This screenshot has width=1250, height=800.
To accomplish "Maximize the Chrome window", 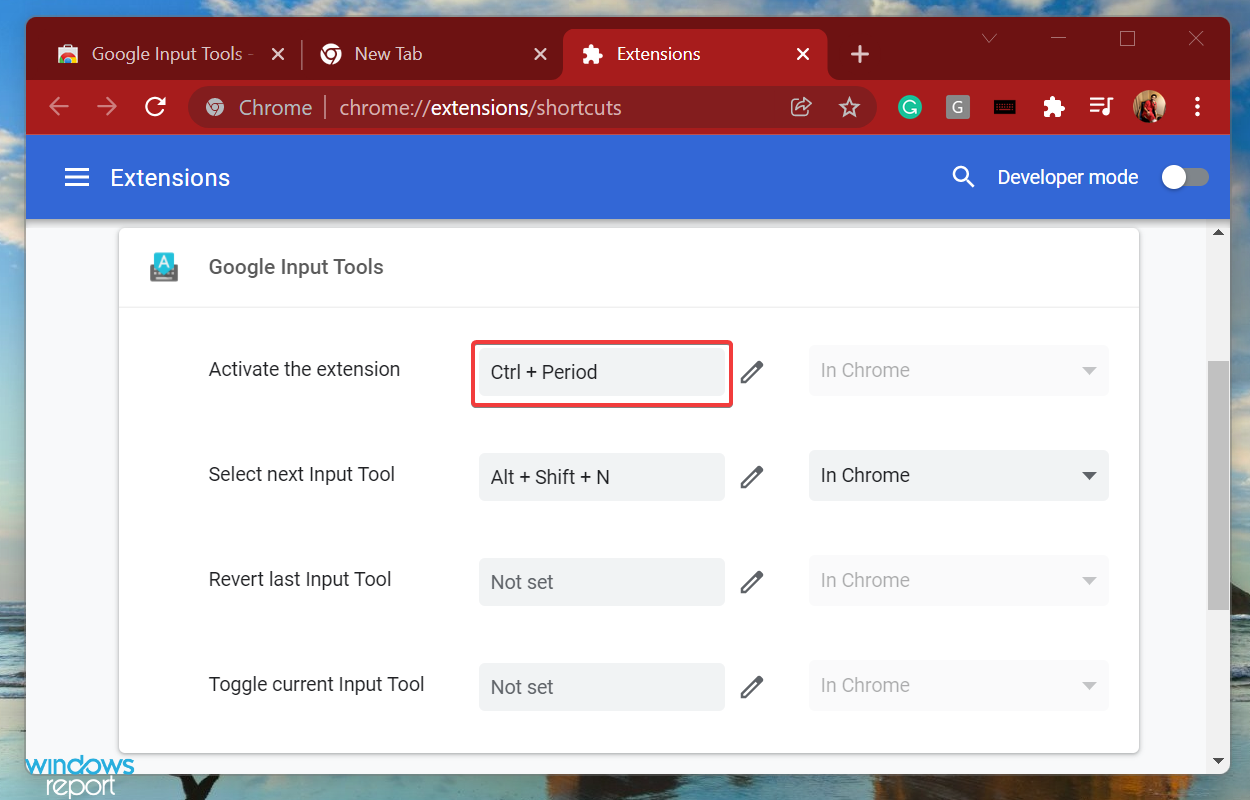I will click(1128, 39).
